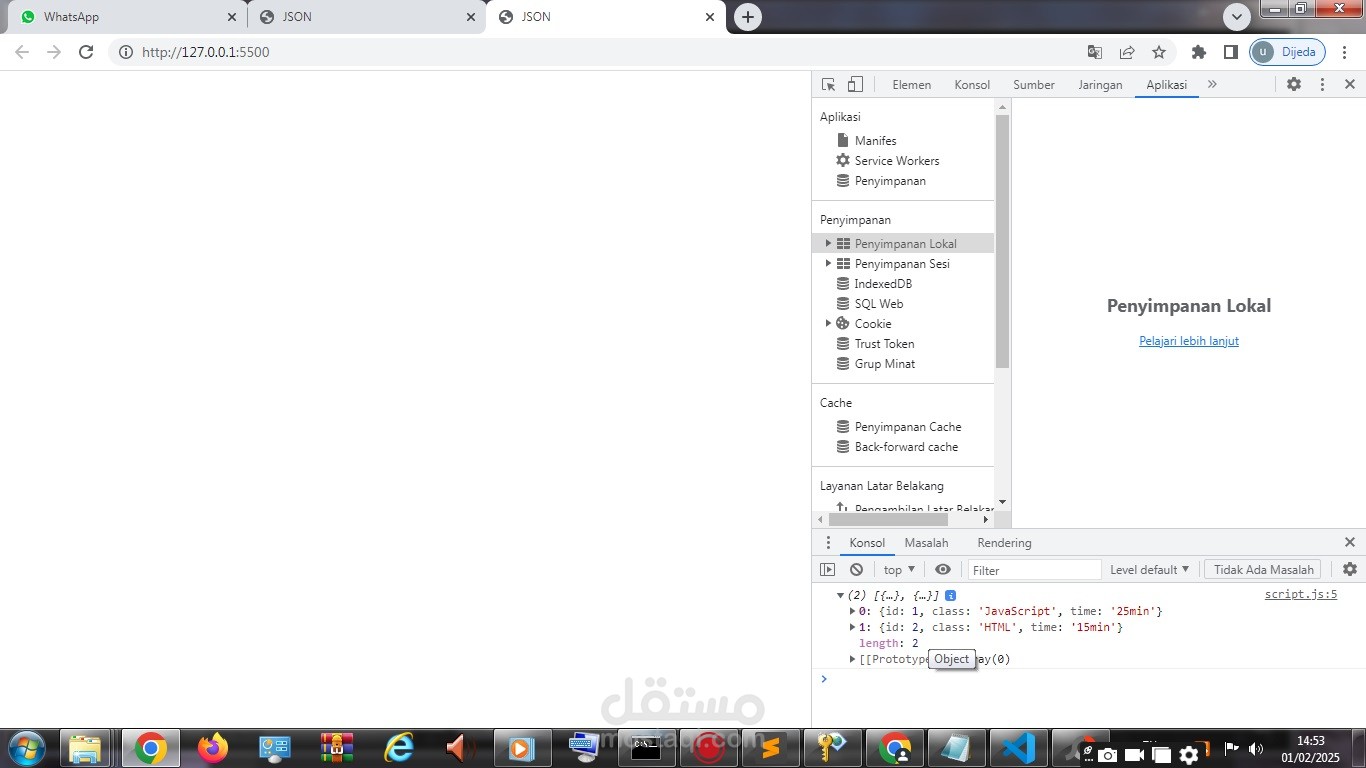Select the Aplikasi tab
1366x768 pixels.
pyautogui.click(x=1167, y=85)
